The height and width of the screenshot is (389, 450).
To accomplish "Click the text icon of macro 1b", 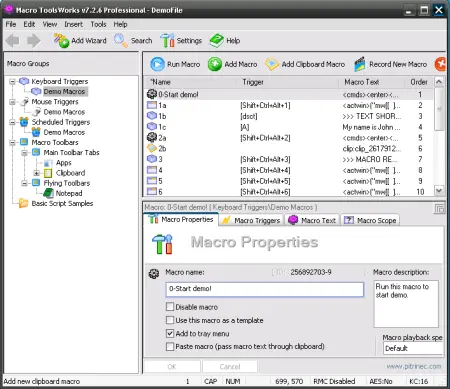I will pyautogui.click(x=152, y=116).
